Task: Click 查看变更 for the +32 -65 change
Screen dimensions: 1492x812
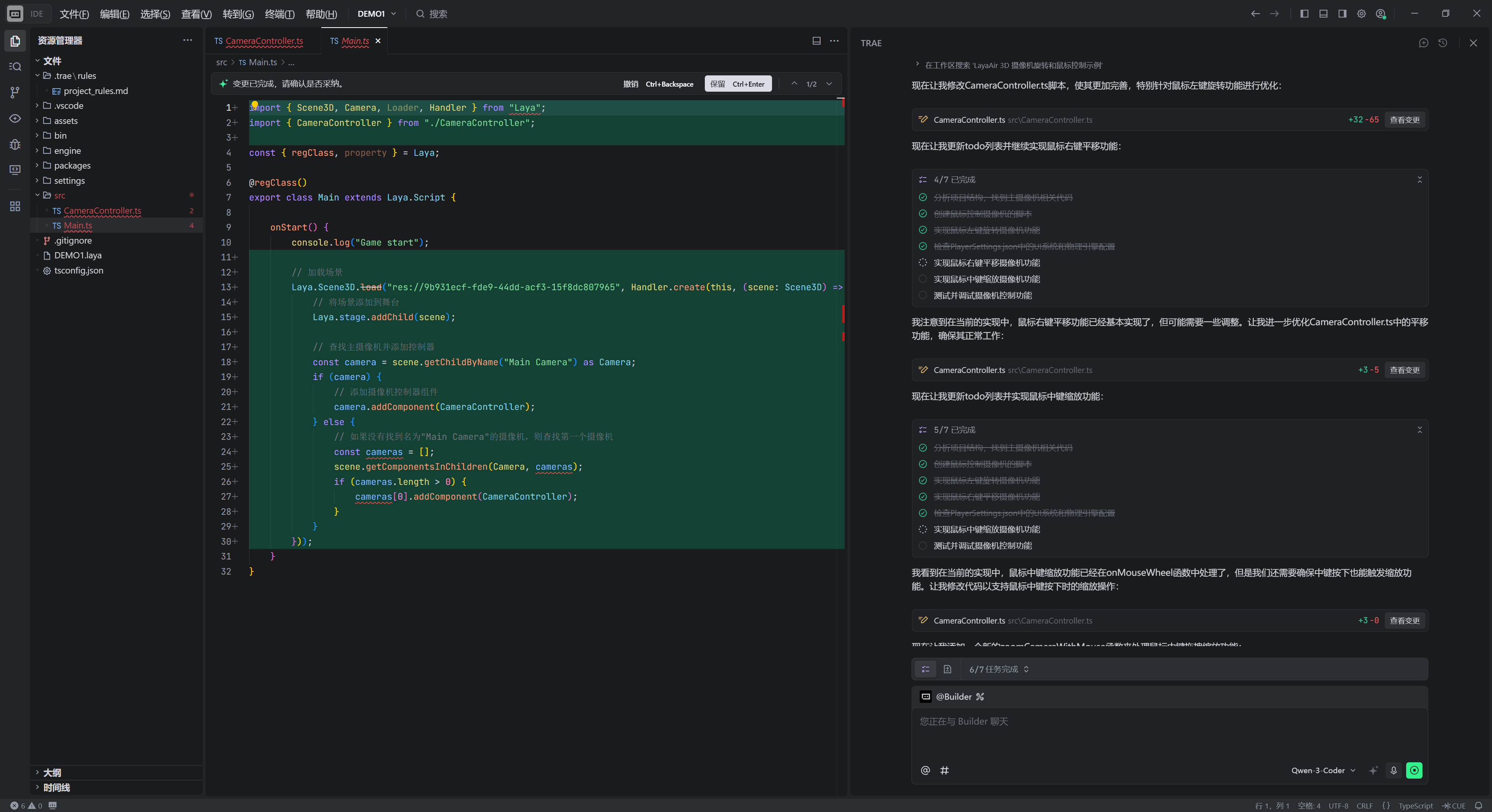Action: [1405, 120]
